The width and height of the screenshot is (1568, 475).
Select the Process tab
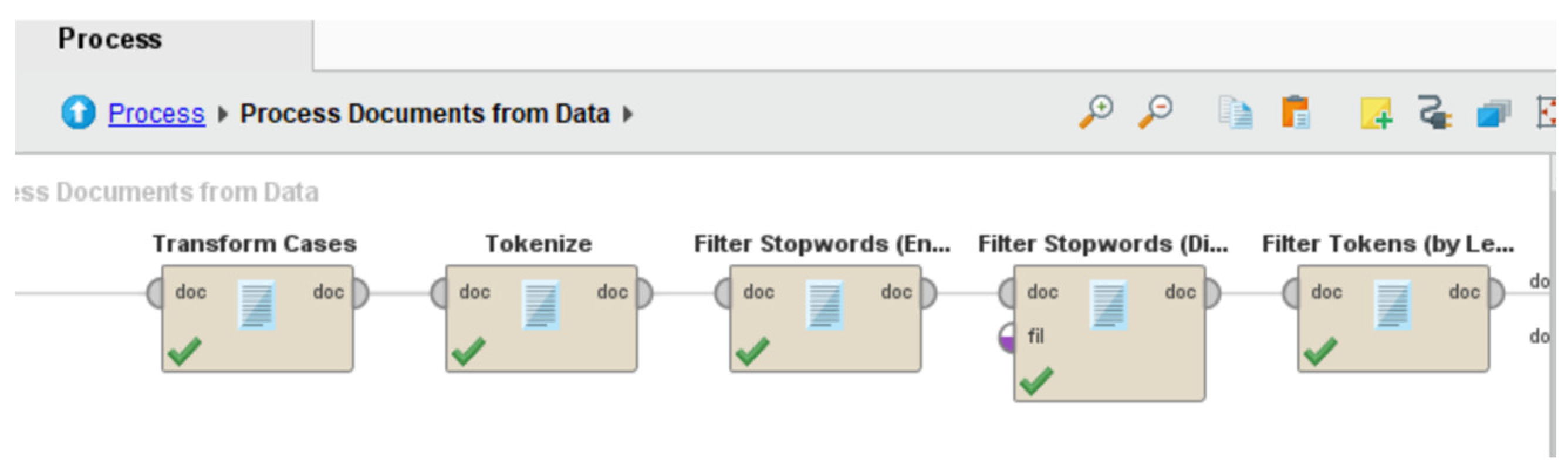[110, 39]
